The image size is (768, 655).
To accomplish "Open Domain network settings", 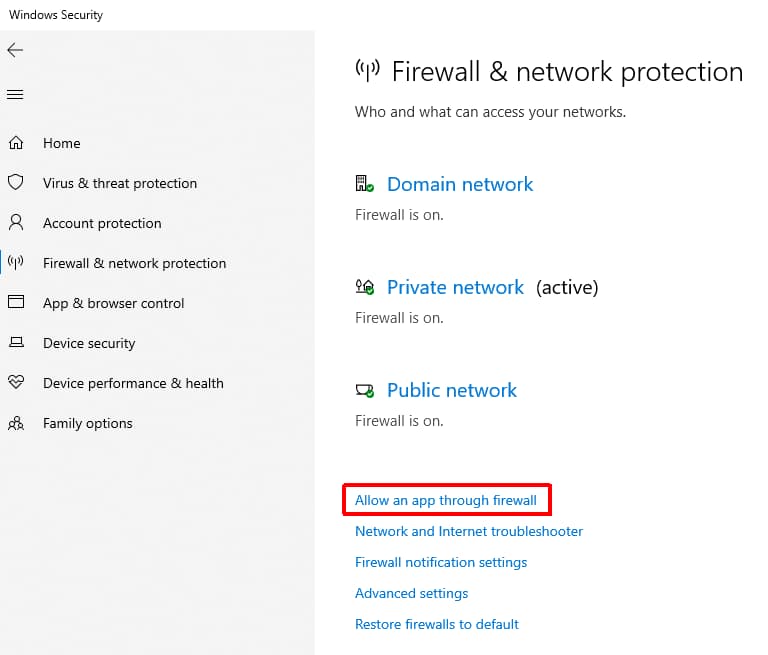I will coord(460,184).
